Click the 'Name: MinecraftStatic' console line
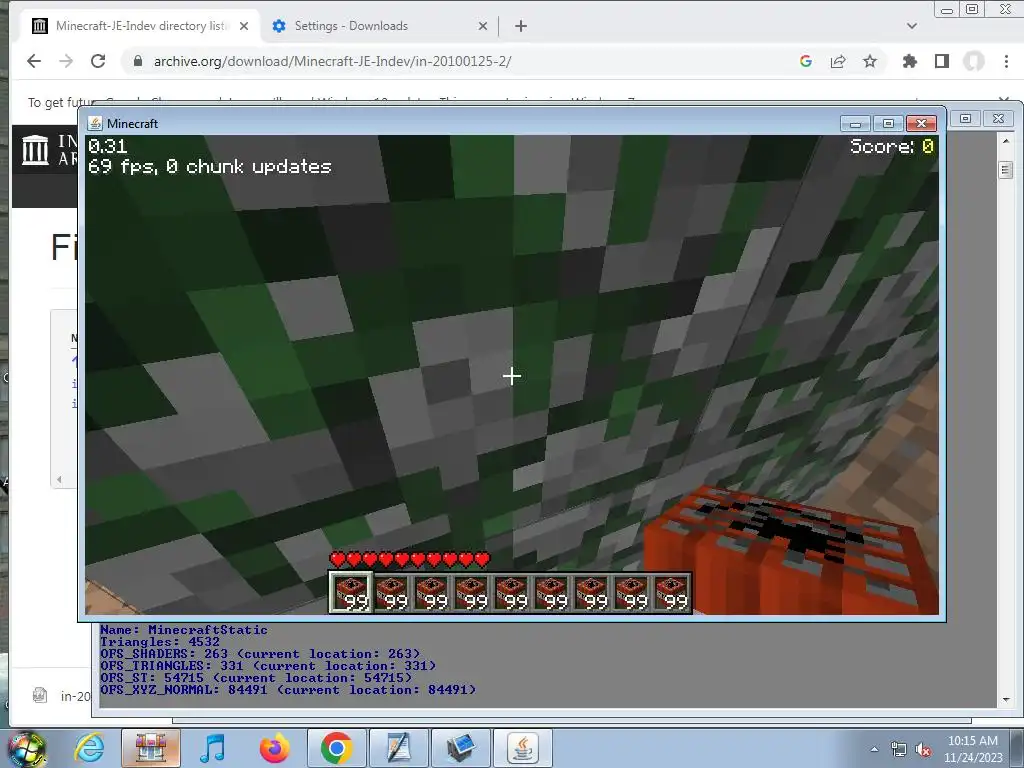This screenshot has width=1024, height=768. pyautogui.click(x=184, y=630)
